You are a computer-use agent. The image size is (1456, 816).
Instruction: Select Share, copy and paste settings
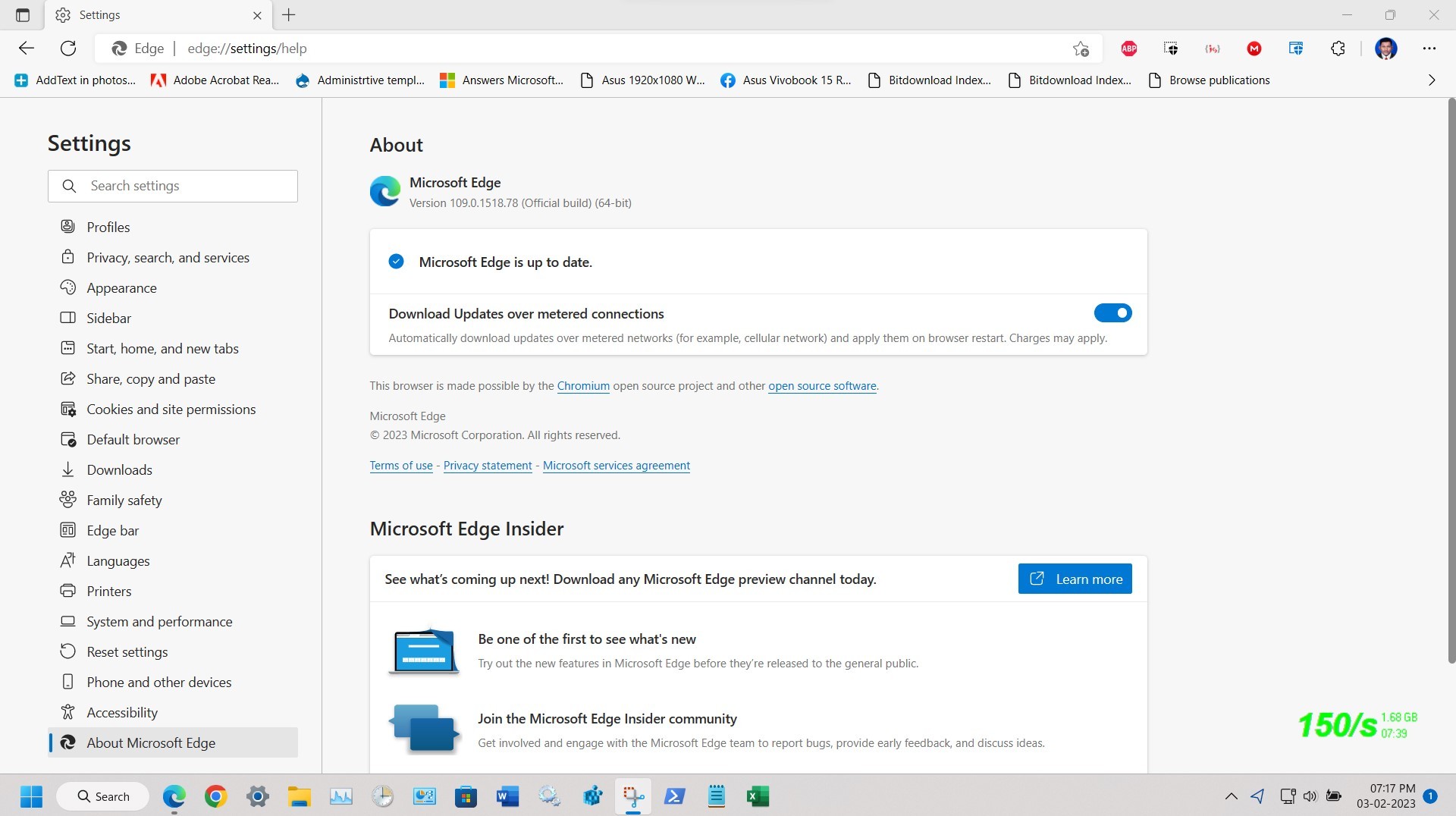tap(173, 378)
